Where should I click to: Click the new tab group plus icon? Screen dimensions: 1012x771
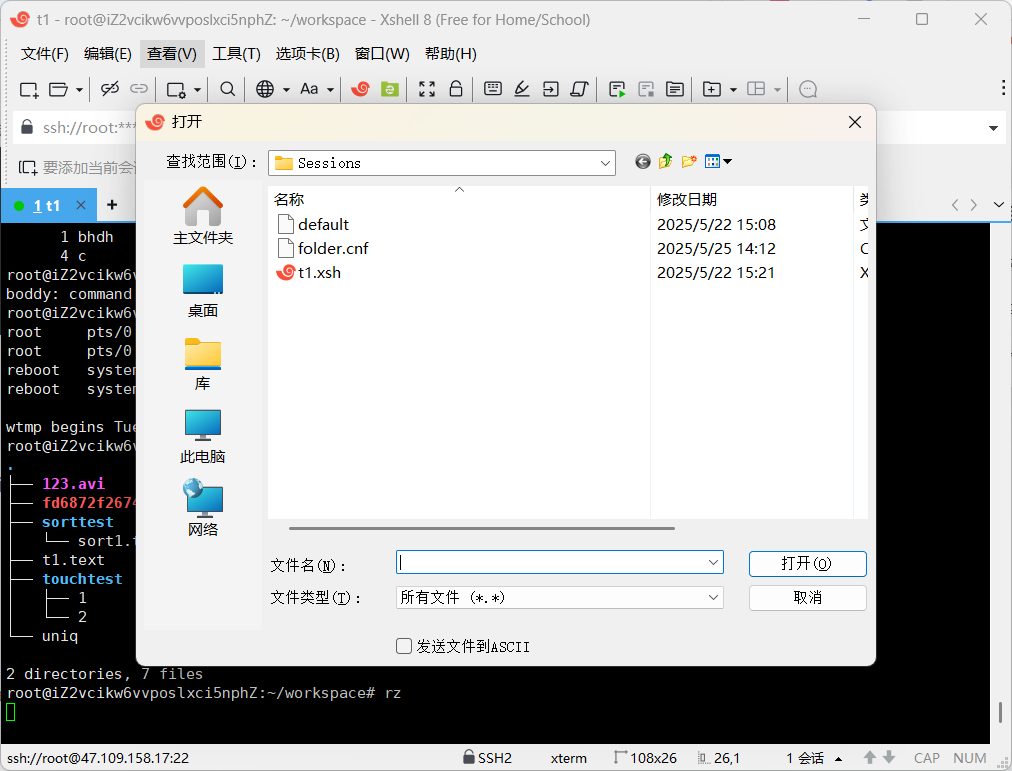pos(712,89)
